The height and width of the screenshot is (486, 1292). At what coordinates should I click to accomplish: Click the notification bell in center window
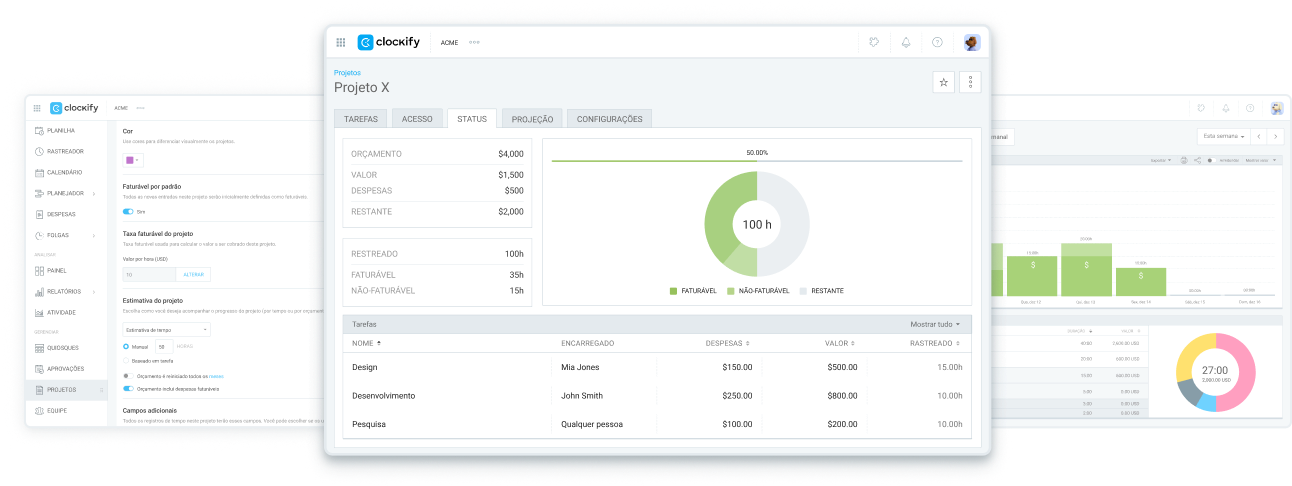[906, 42]
